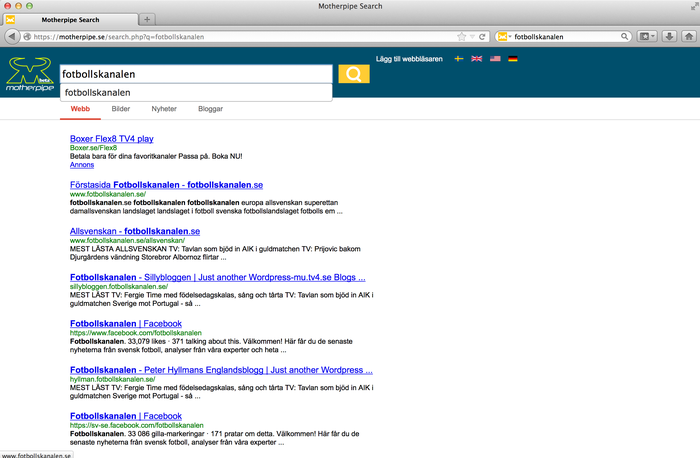
Task: Click the Motherpipe logo
Action: (30, 74)
